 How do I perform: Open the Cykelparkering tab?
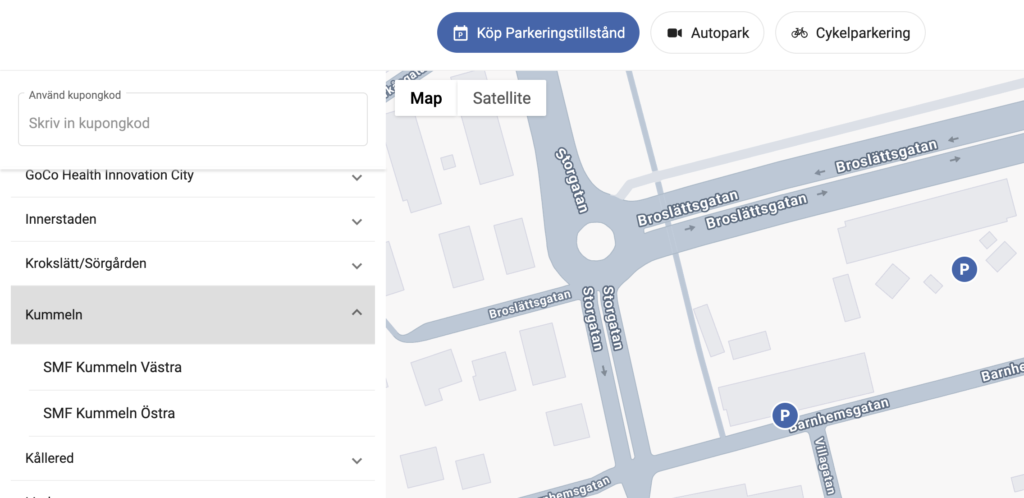850,33
